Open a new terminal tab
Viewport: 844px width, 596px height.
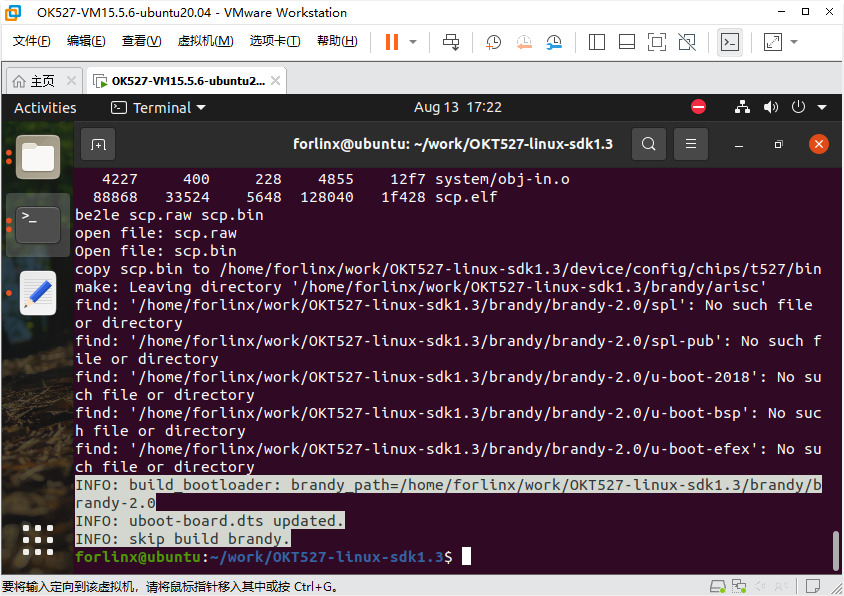coord(98,144)
